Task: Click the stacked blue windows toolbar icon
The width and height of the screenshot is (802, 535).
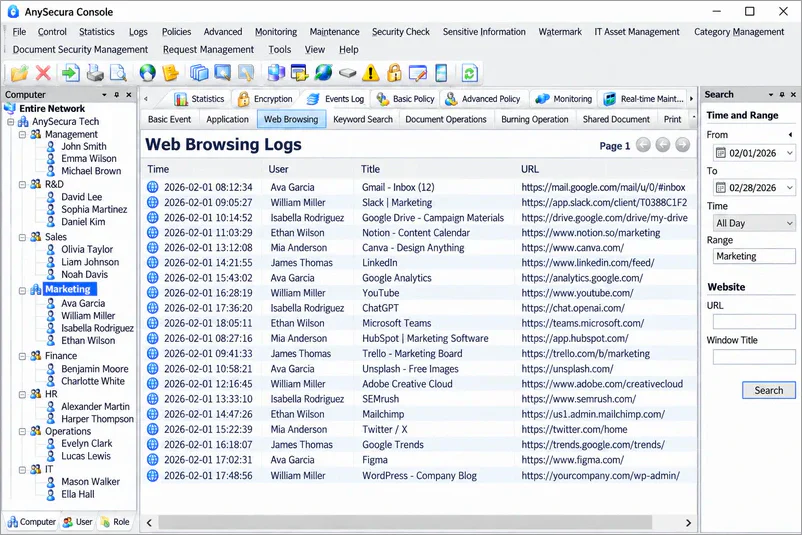Action: tap(199, 73)
